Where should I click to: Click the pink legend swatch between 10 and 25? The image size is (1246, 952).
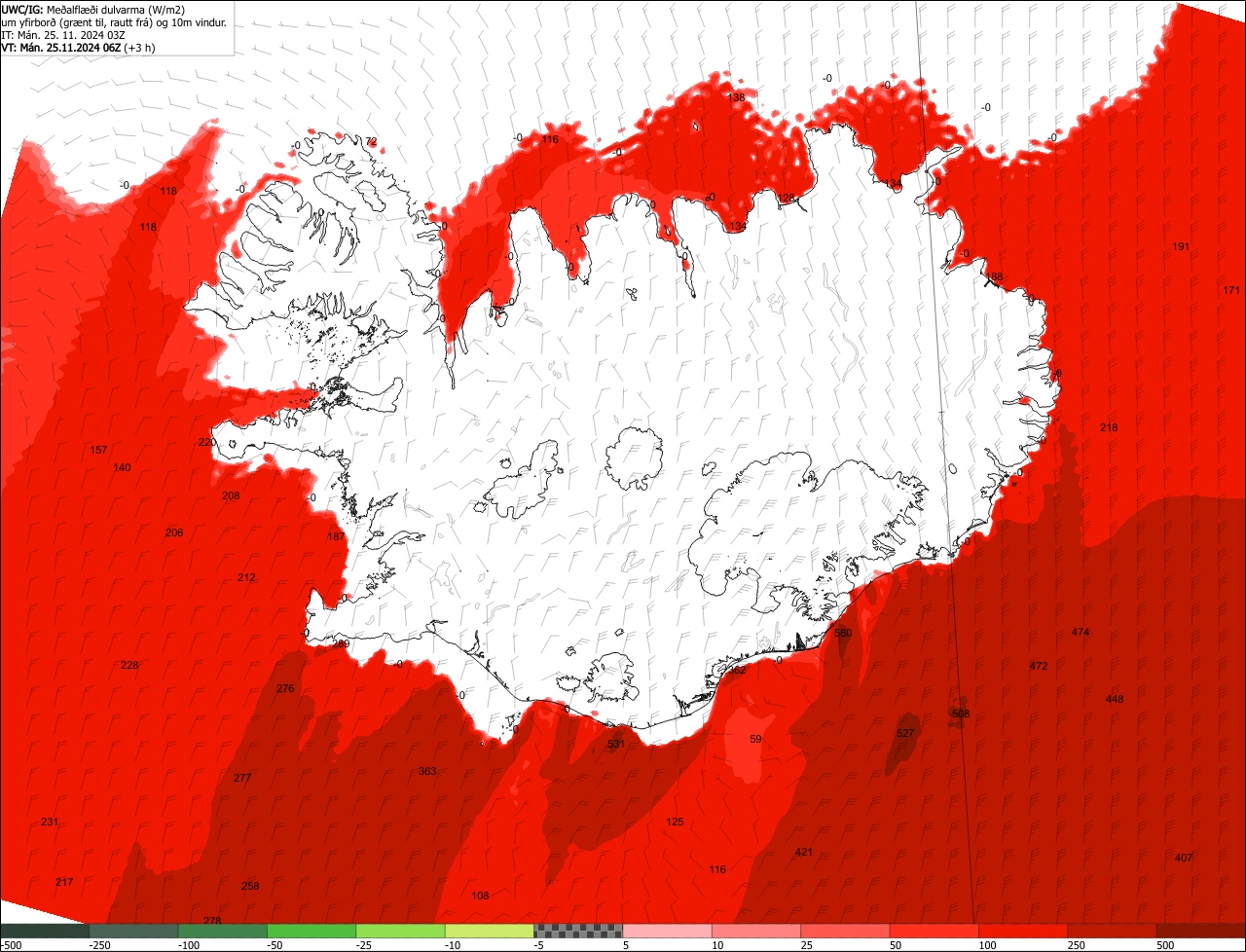pyautogui.click(x=756, y=931)
